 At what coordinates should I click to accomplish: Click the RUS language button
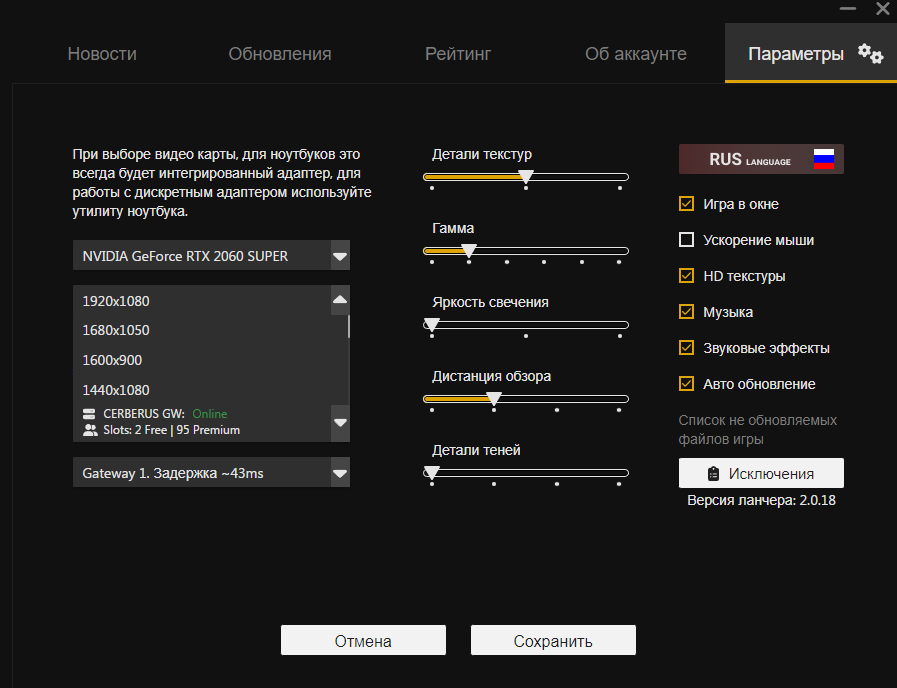coord(761,159)
